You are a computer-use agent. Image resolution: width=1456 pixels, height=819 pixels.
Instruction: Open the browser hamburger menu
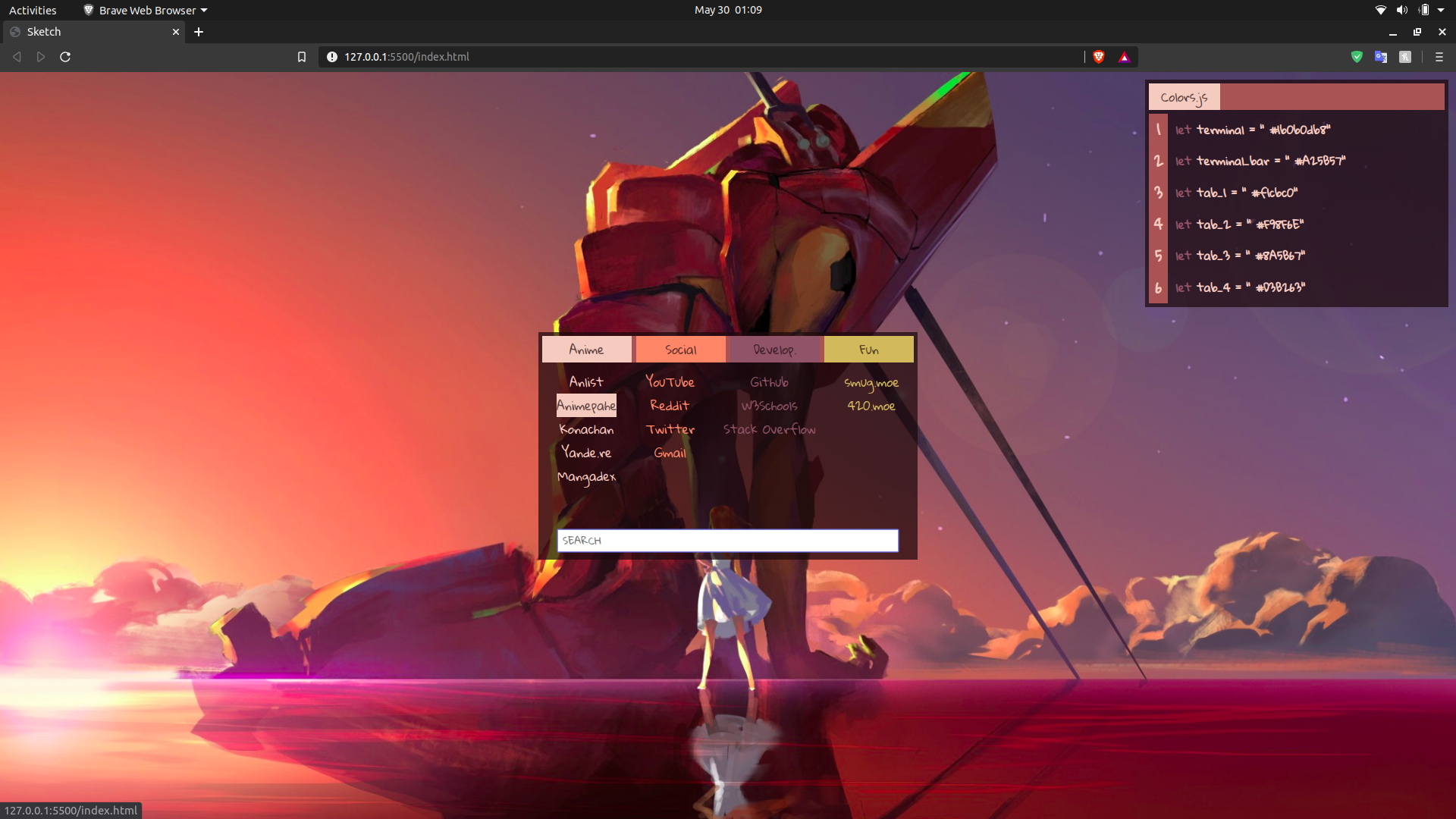click(x=1439, y=57)
